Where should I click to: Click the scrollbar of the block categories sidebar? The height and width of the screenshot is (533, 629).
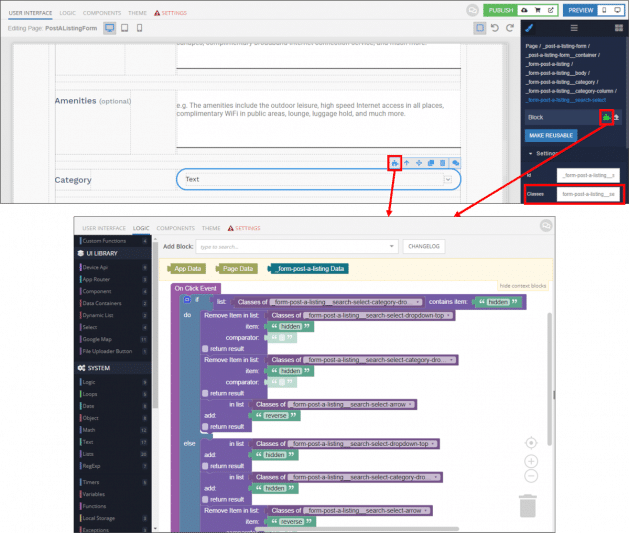click(x=155, y=325)
